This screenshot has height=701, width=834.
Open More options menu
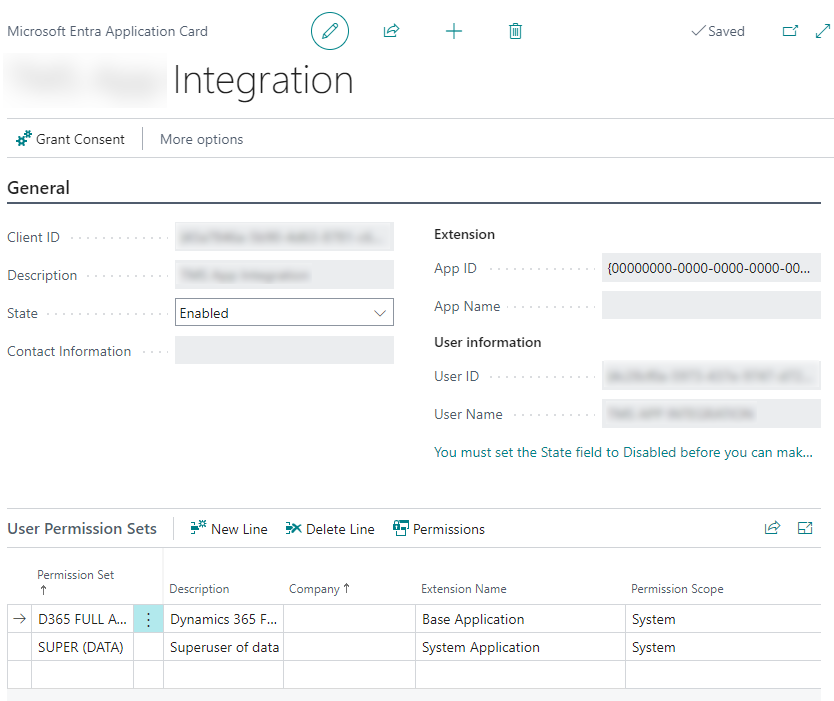point(202,139)
